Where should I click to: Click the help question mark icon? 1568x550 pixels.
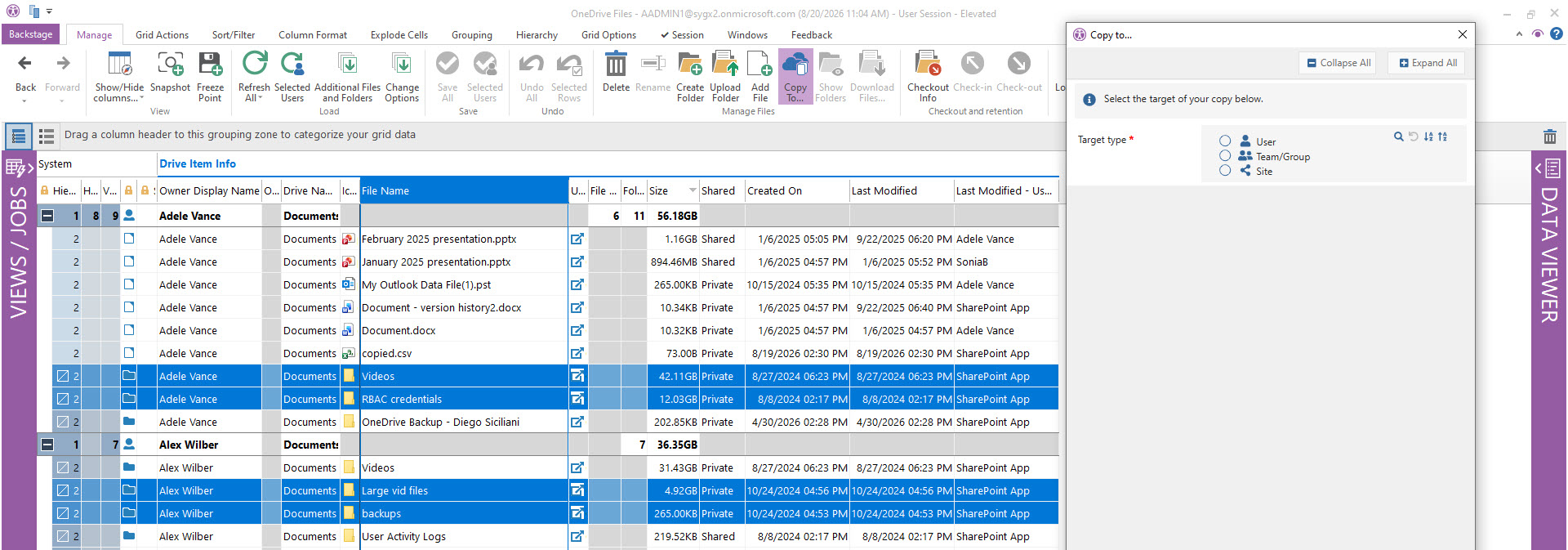point(1557,34)
